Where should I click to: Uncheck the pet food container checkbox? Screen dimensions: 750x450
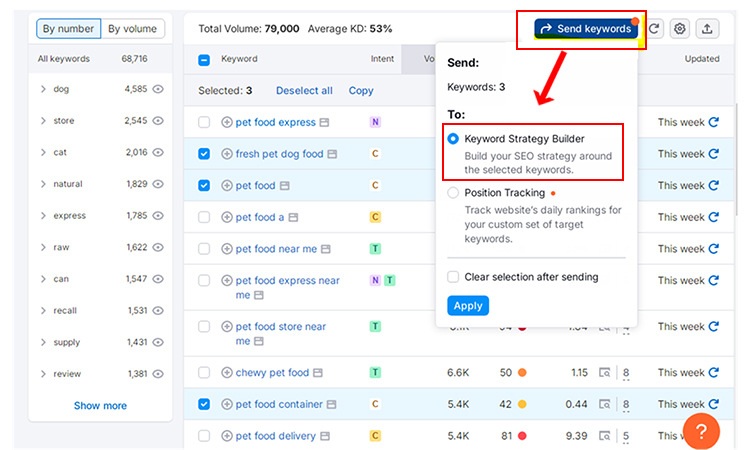coord(204,404)
